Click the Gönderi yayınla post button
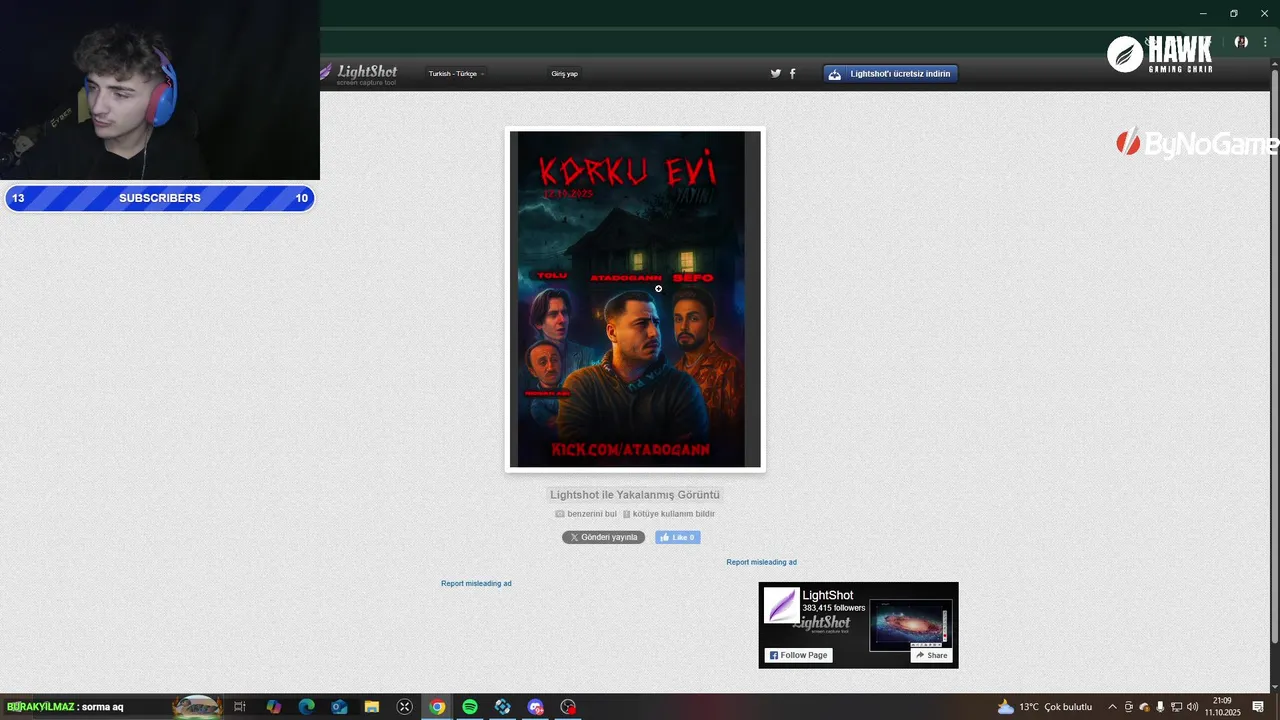Viewport: 1280px width, 720px height. tap(603, 537)
